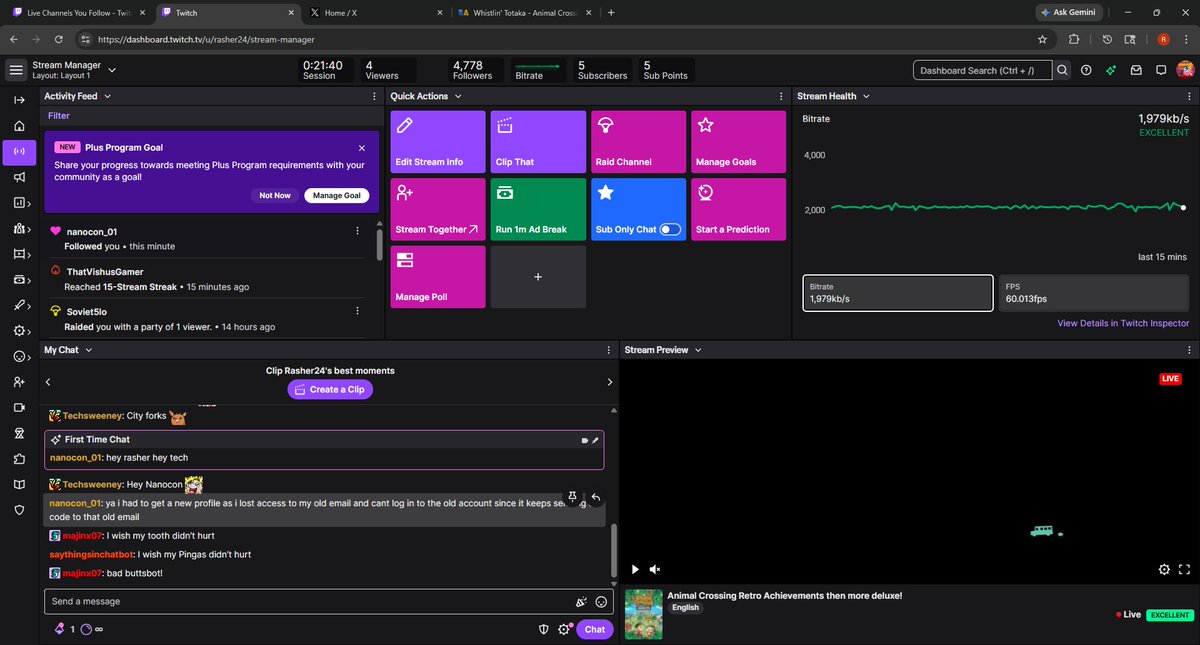Viewport: 1200px width, 645px height.
Task: Expand the Stream Health panel dropdown
Action: tap(866, 96)
